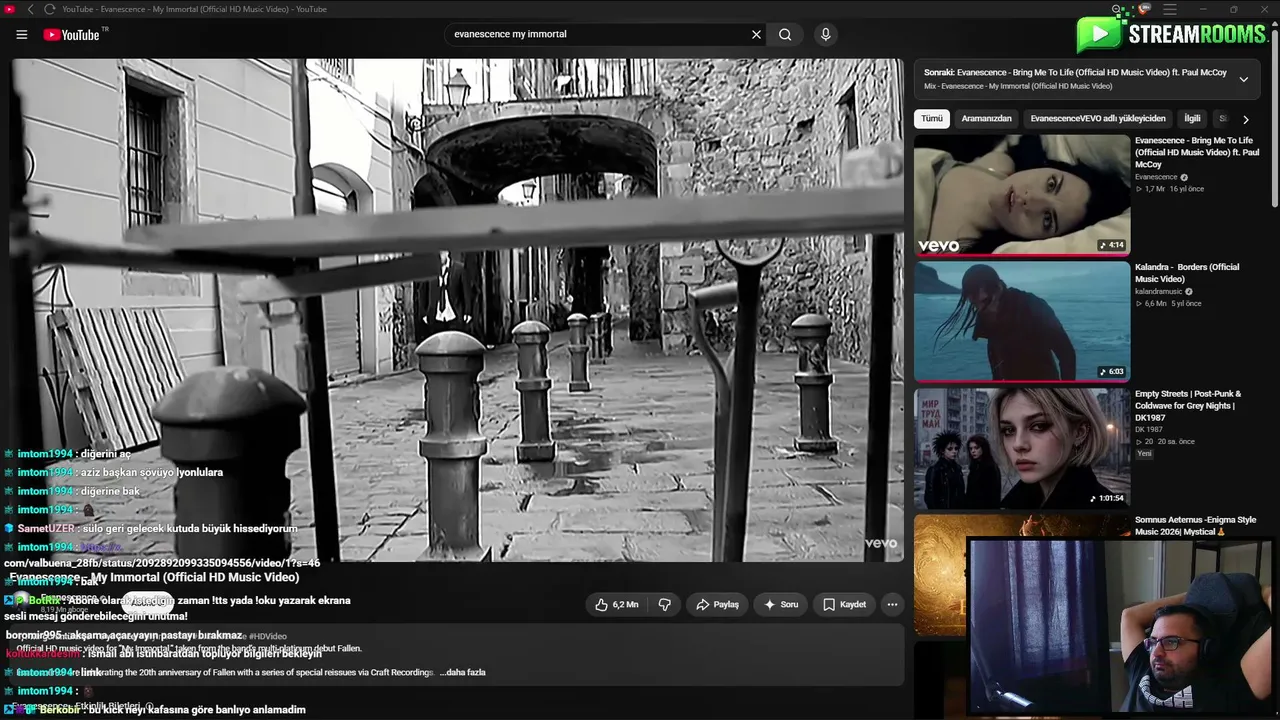Viewport: 1280px width, 720px height.
Task: Save the video with Kaydet
Action: coord(844,604)
